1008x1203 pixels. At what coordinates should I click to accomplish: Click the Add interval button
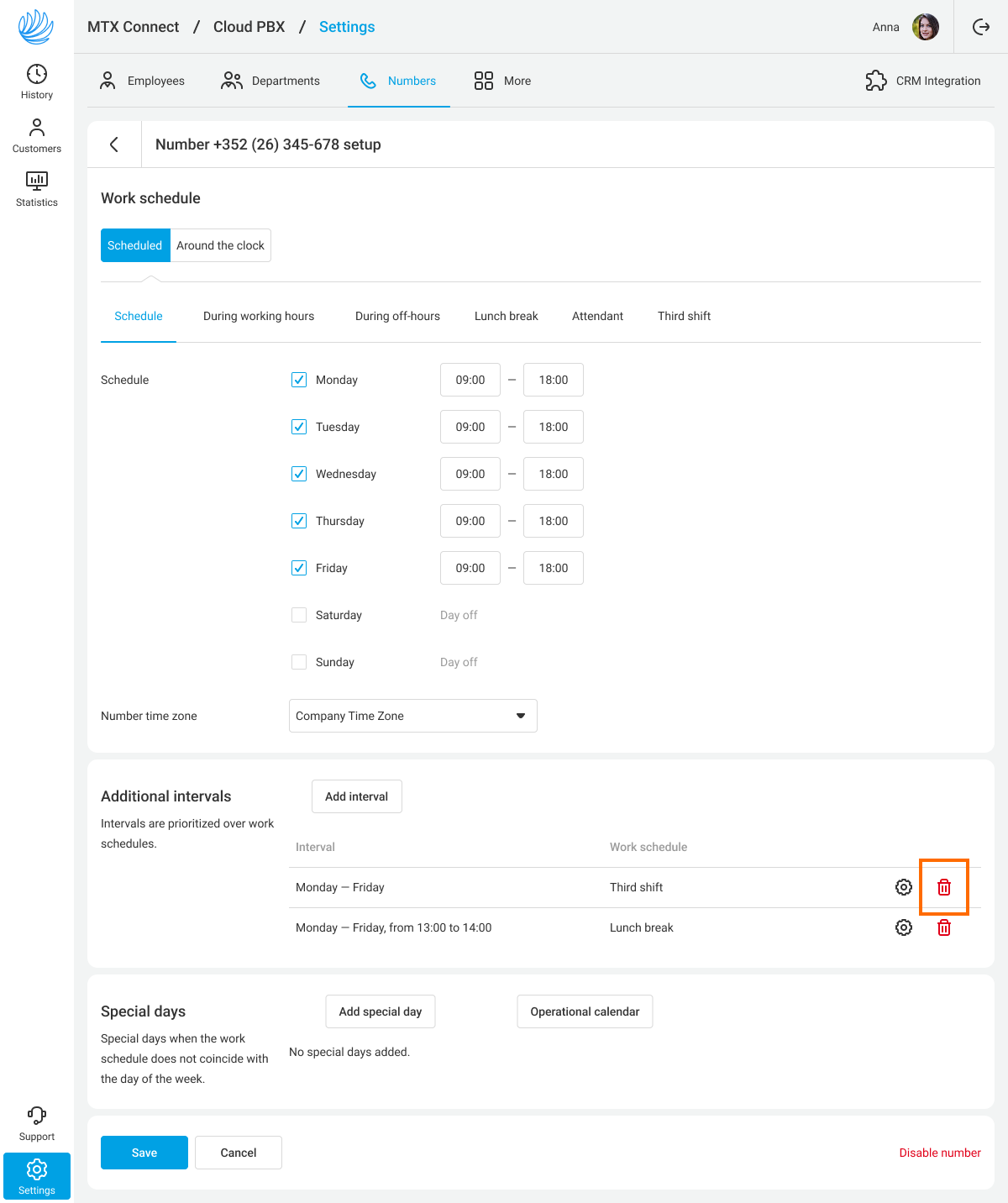click(356, 796)
